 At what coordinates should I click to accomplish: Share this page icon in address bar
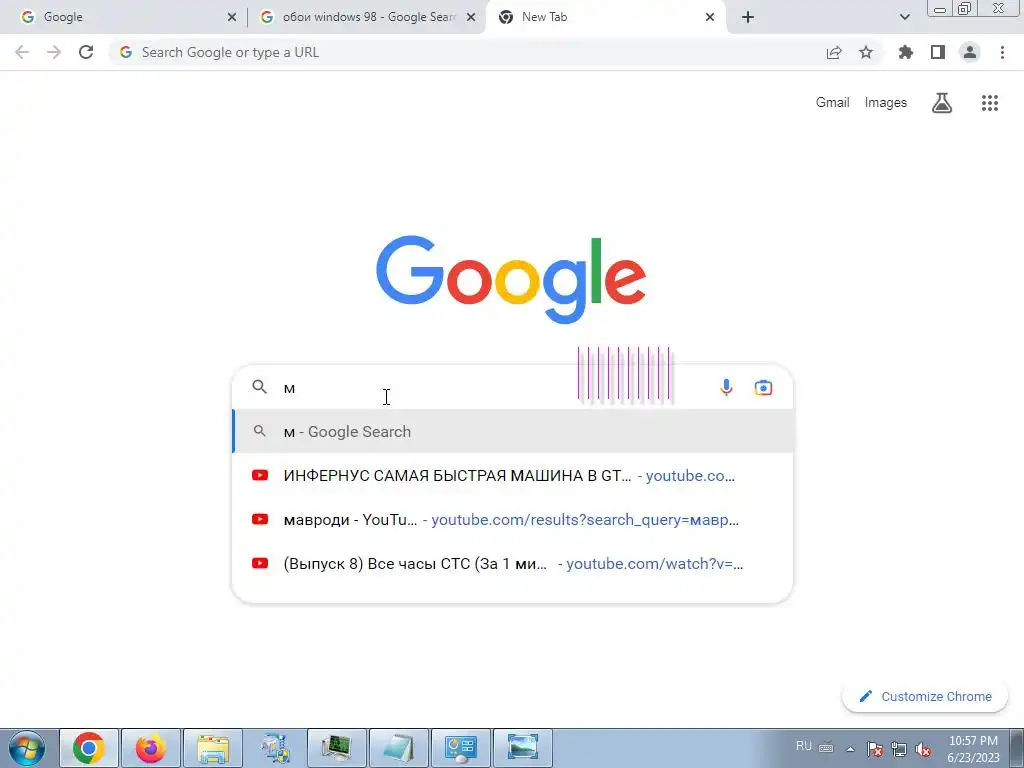pos(834,52)
